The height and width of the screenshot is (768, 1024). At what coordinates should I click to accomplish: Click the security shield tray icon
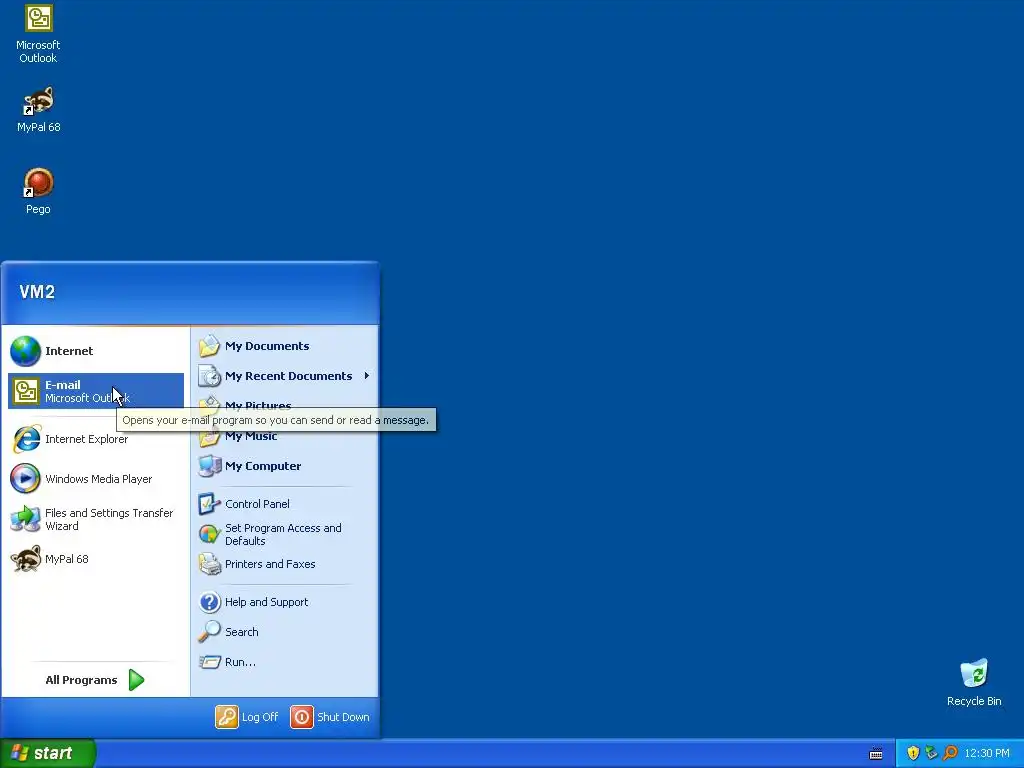(x=913, y=753)
